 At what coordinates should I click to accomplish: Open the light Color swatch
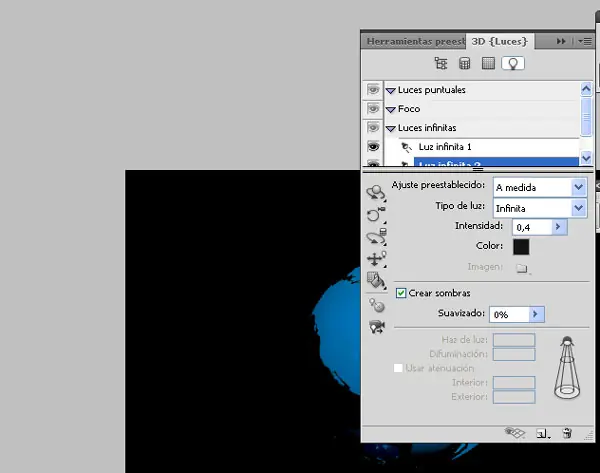(521, 247)
